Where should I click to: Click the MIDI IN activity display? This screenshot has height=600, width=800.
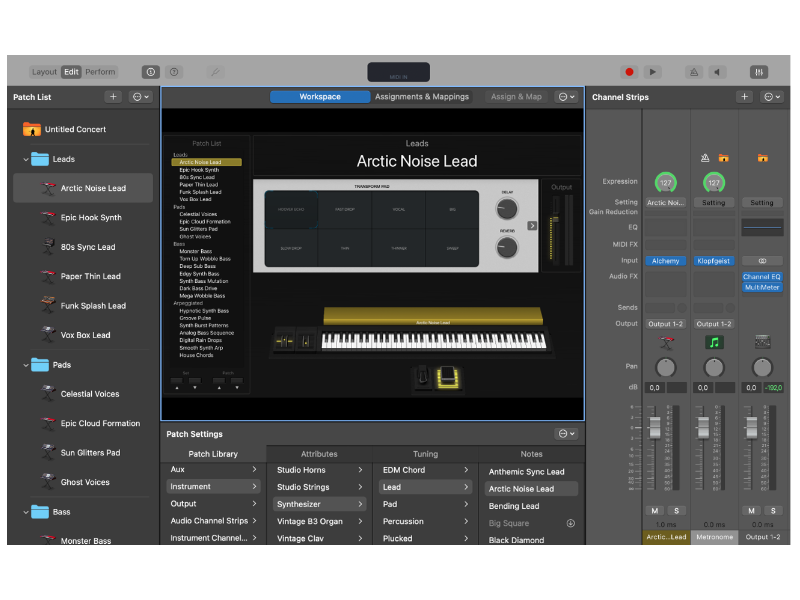pos(398,72)
